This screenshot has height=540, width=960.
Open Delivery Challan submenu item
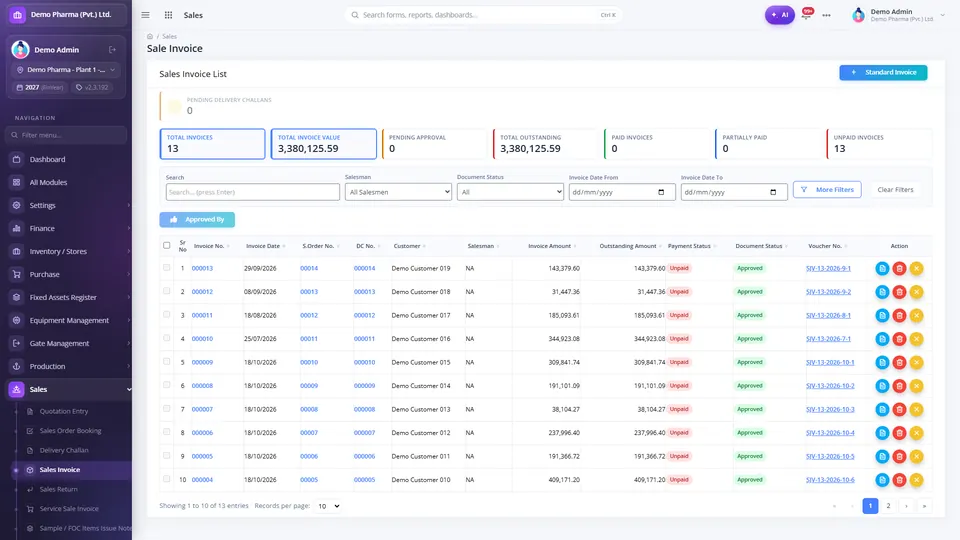click(64, 451)
